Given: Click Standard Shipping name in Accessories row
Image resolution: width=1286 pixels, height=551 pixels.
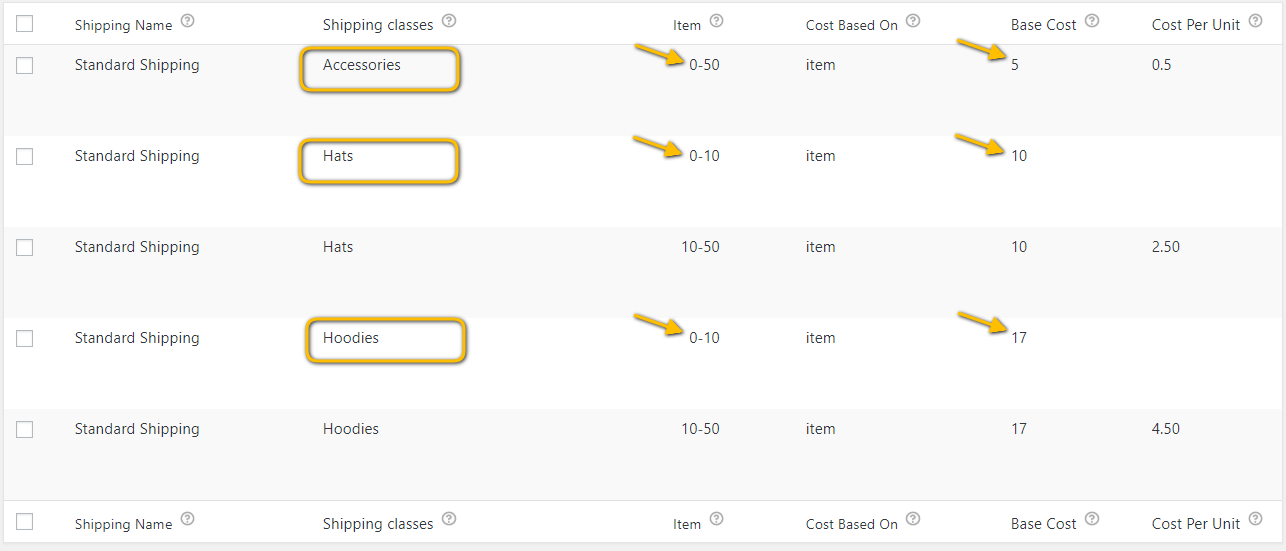Looking at the screenshot, I should (137, 65).
